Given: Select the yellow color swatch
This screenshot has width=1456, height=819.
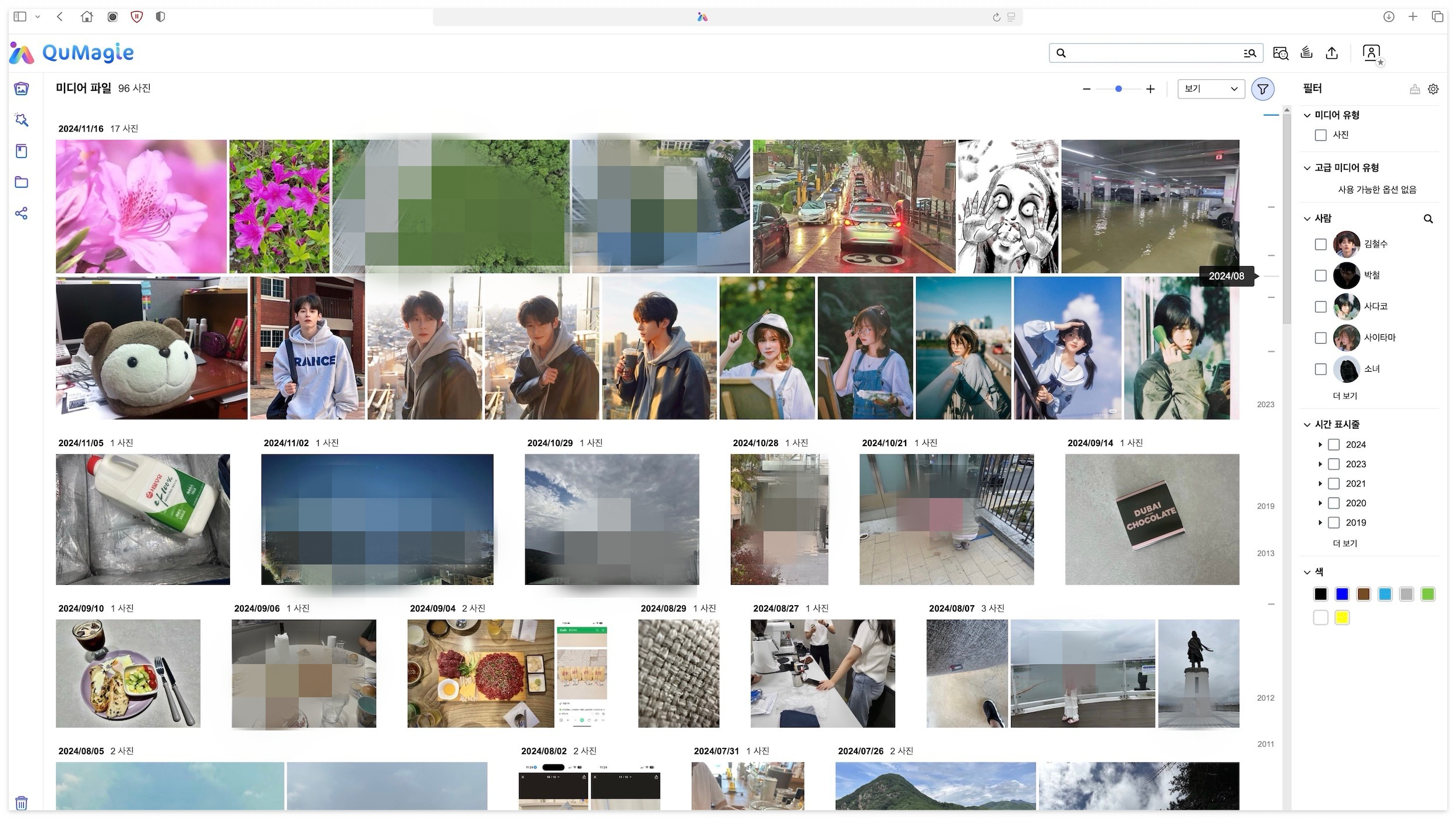Looking at the screenshot, I should pyautogui.click(x=1342, y=617).
